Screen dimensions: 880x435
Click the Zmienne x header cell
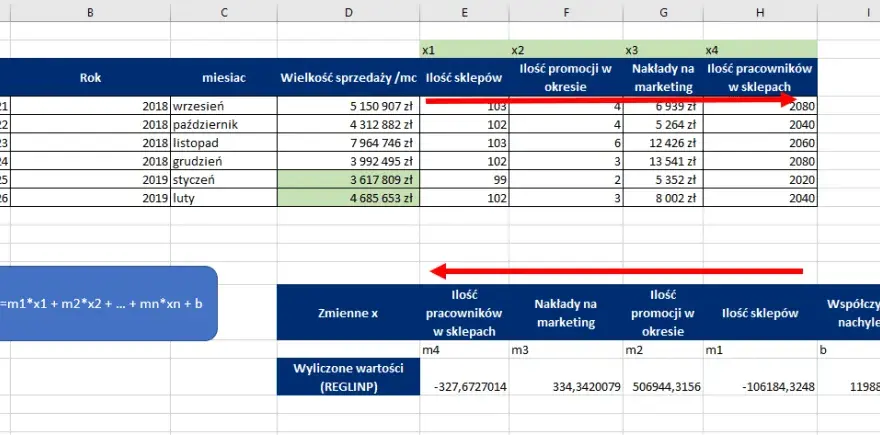click(349, 313)
